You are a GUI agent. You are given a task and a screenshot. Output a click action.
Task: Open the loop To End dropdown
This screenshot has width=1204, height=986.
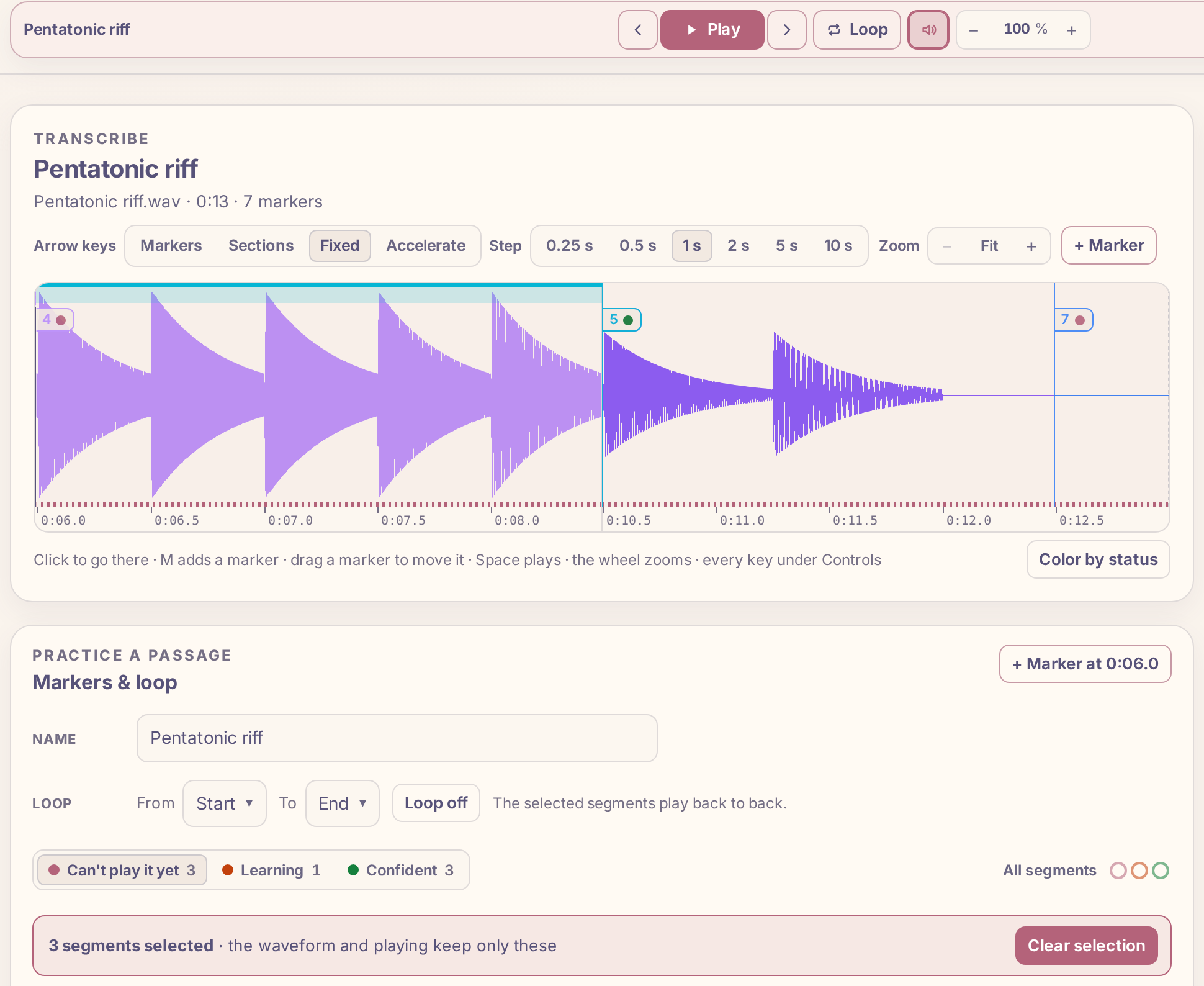(343, 803)
